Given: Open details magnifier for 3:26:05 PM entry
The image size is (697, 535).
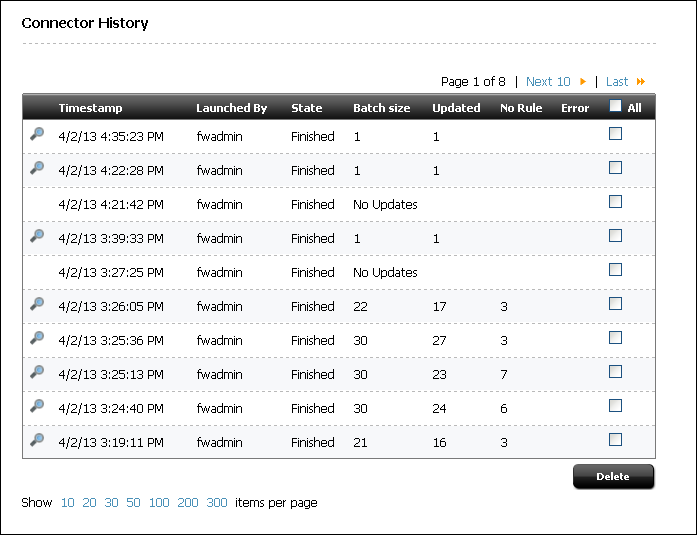Looking at the screenshot, I should (37, 303).
